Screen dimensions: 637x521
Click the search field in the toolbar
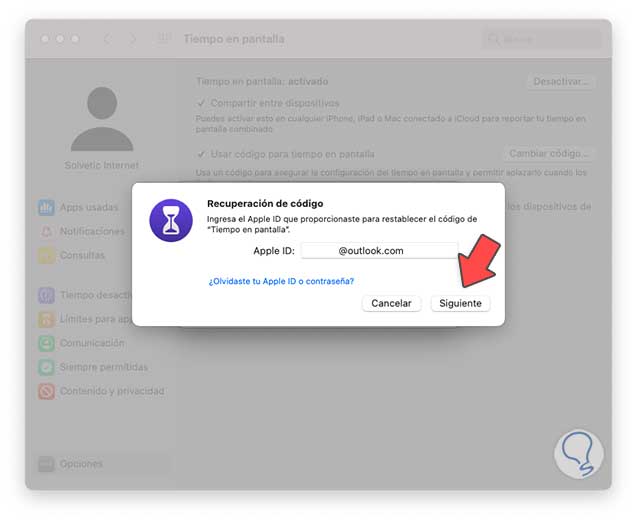point(542,39)
